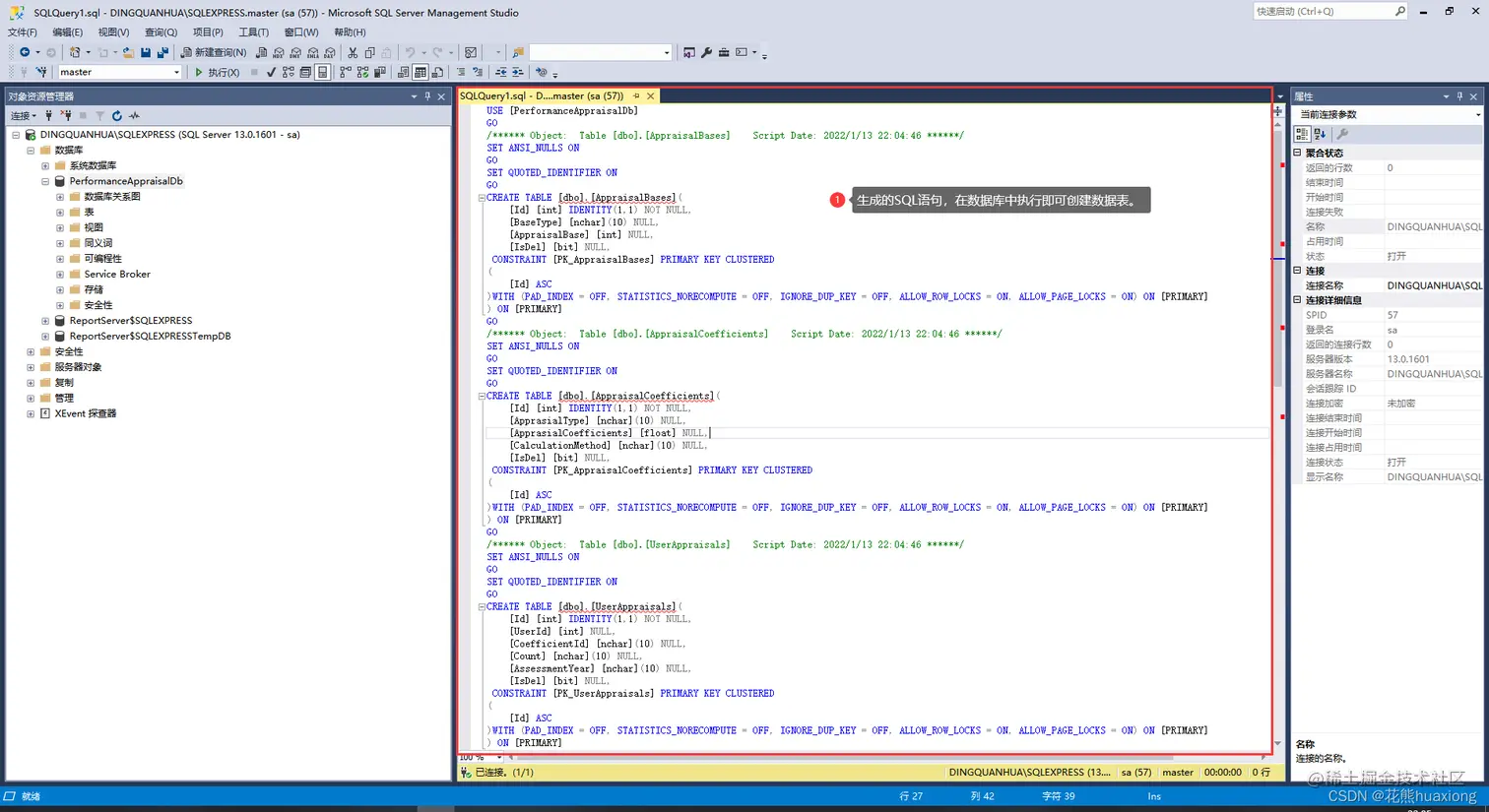Click the Find magnifier icon in Quick Launch
This screenshot has height=812, width=1489.
click(x=1399, y=11)
